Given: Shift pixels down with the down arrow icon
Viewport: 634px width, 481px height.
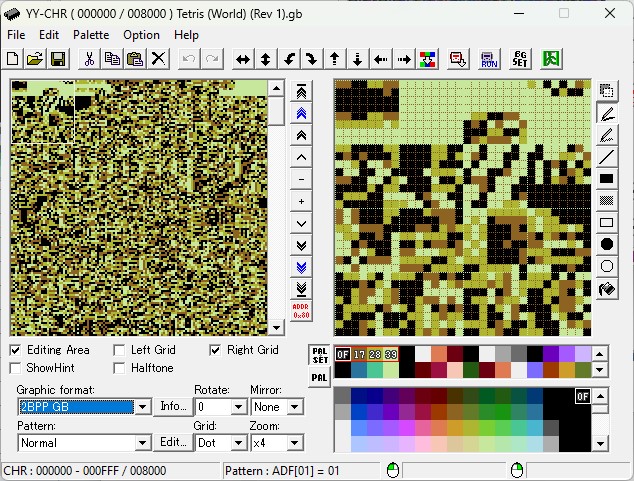Looking at the screenshot, I should coord(357,59).
